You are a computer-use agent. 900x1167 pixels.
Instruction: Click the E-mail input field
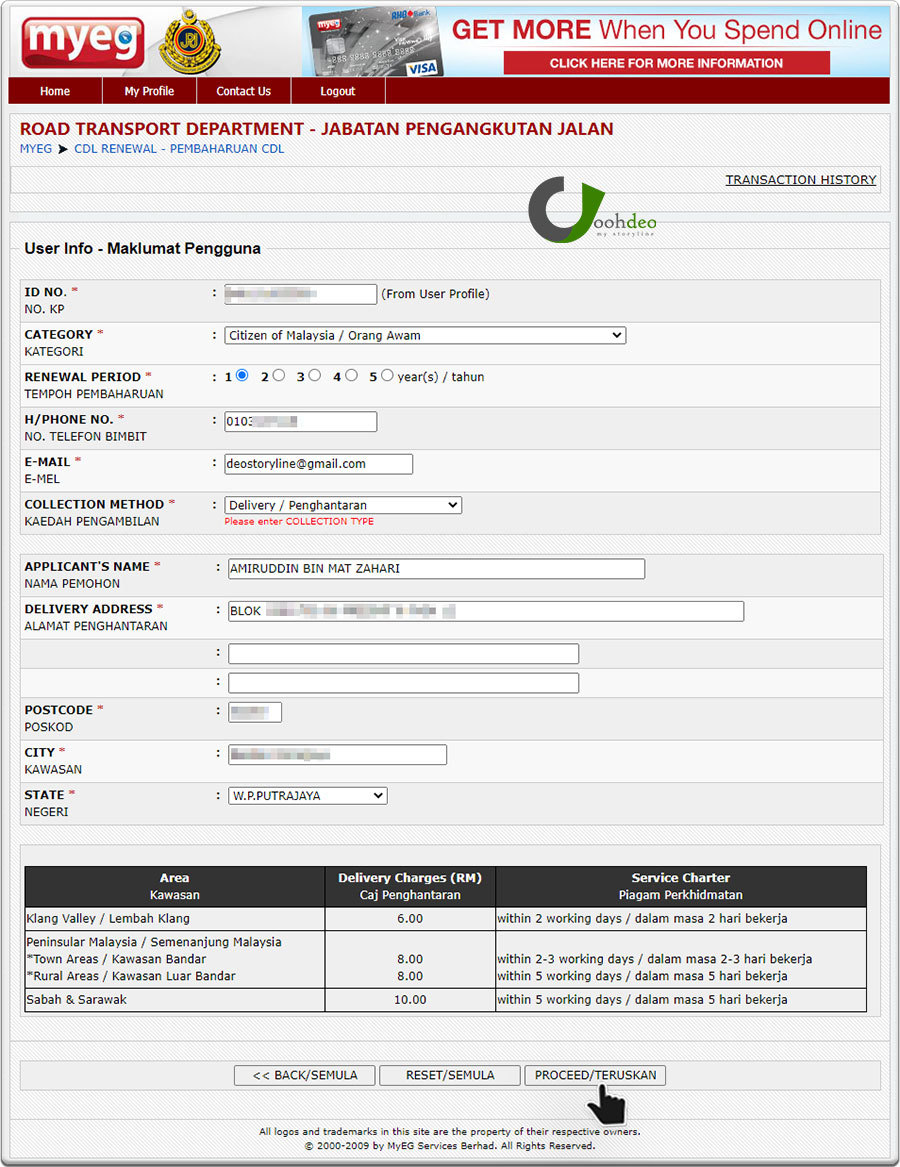[x=319, y=464]
